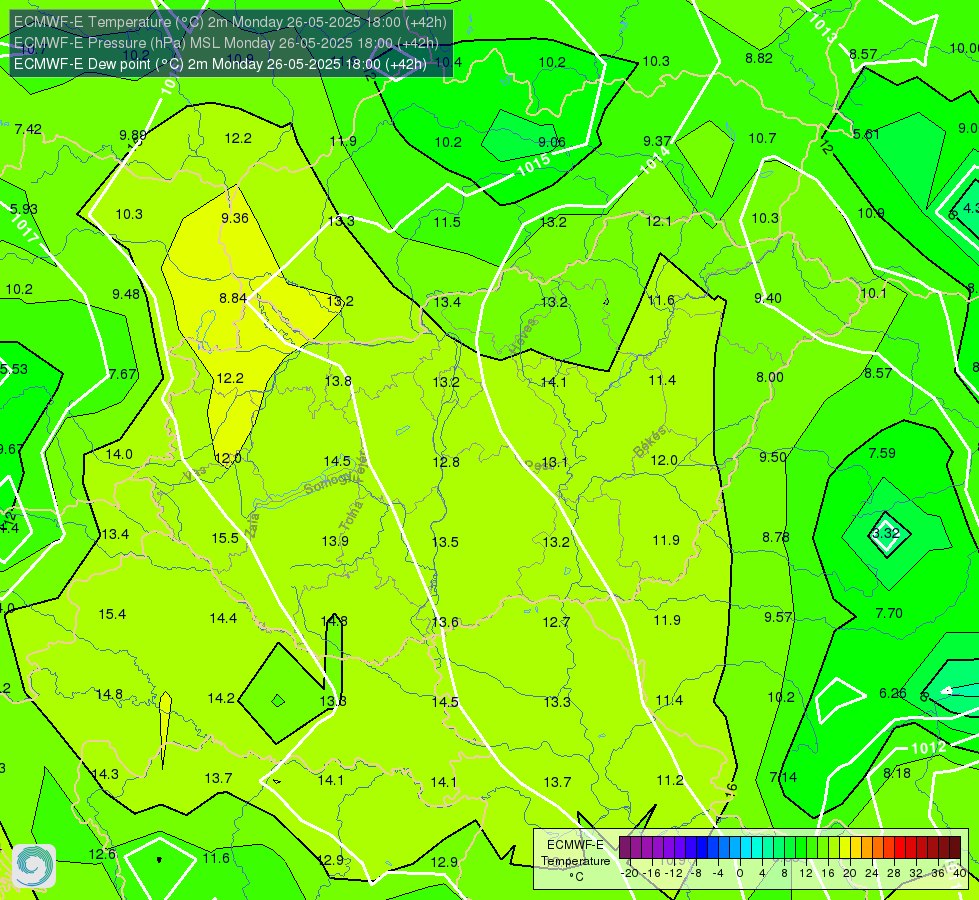Click the 7.59 map value
The height and width of the screenshot is (900, 979).
882,453
